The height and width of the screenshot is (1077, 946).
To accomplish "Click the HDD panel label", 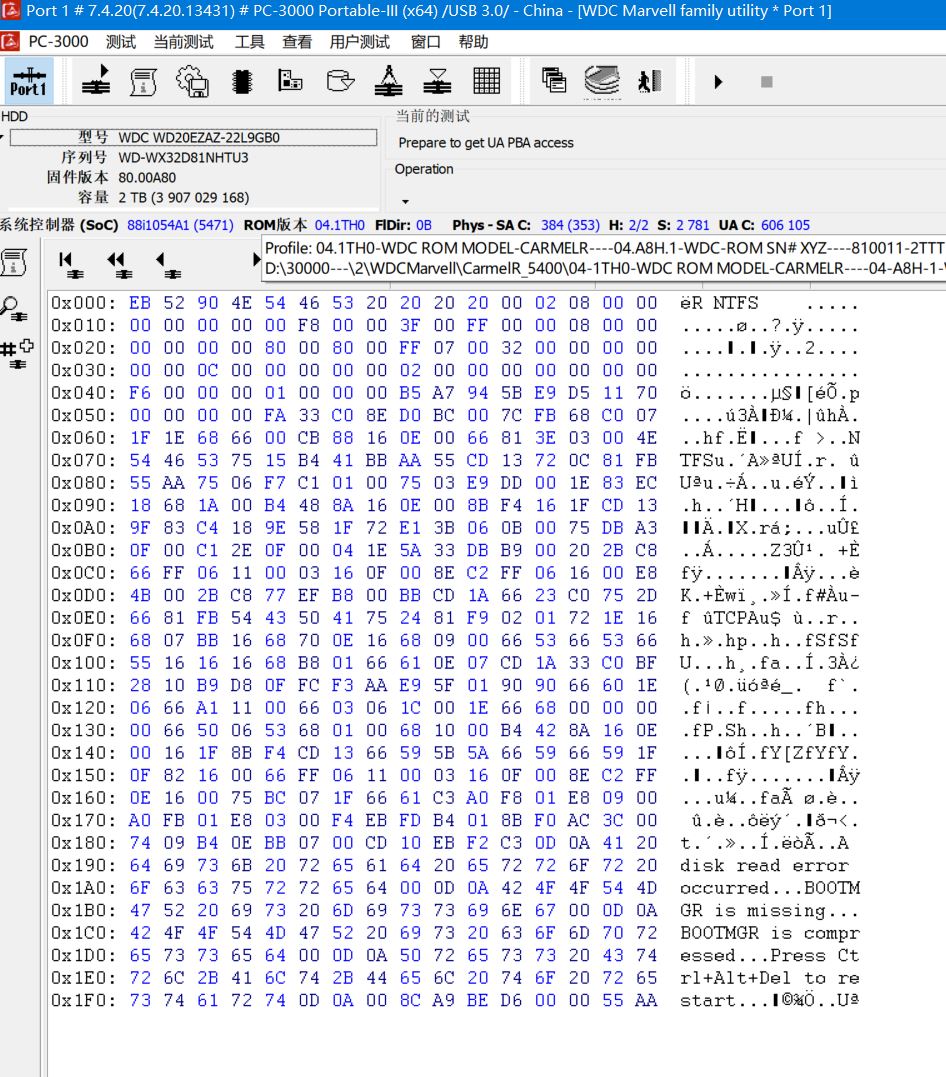I will [14, 116].
